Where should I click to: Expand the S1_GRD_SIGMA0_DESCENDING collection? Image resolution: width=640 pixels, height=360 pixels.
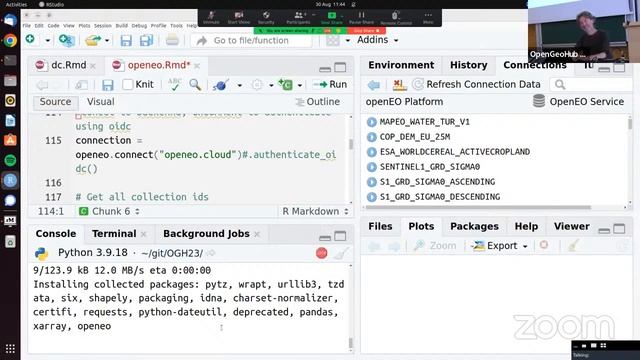point(371,197)
